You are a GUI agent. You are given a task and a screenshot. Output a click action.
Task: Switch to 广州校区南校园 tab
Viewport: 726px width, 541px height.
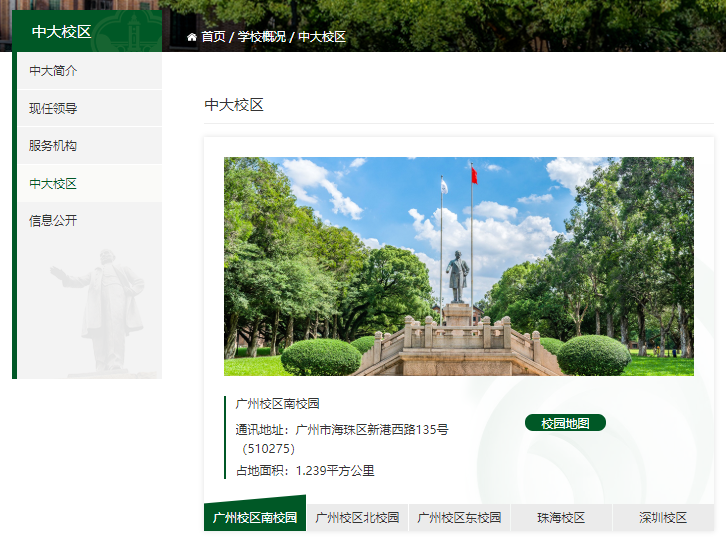(255, 517)
